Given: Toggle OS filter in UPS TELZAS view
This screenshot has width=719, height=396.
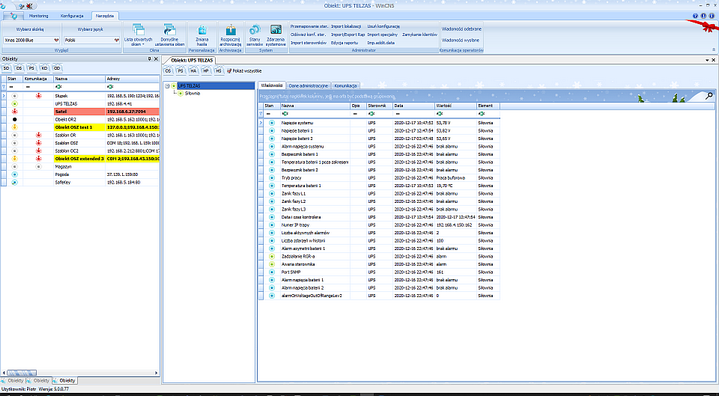Looking at the screenshot, I should point(168,71).
